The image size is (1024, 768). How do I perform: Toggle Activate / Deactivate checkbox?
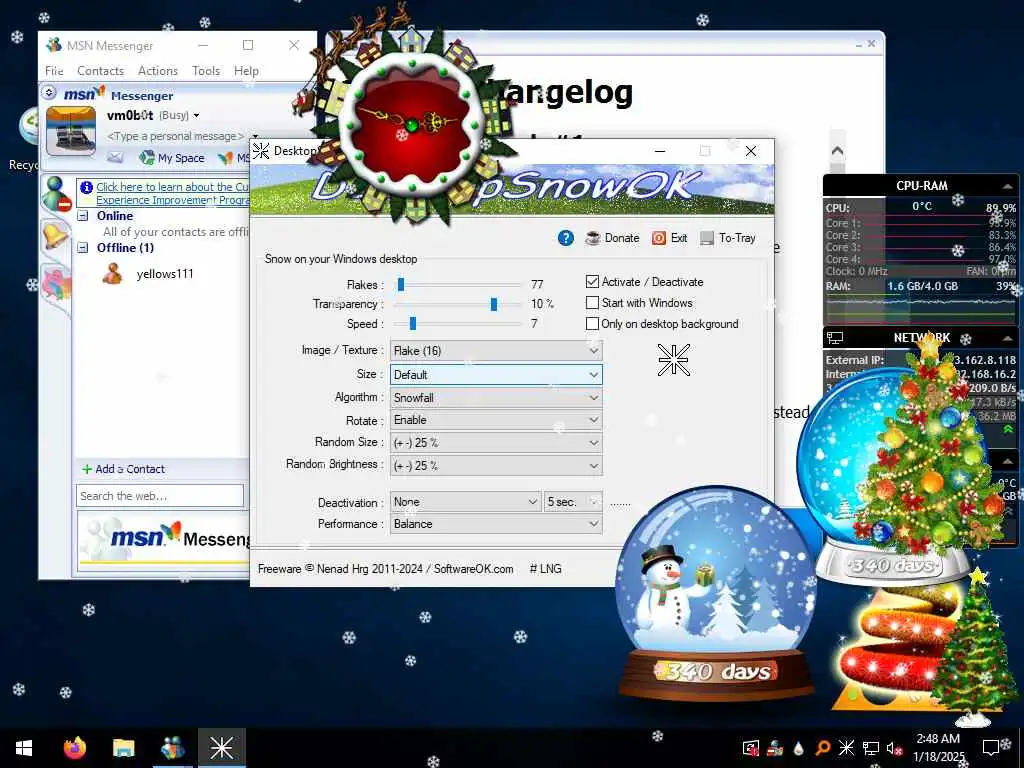click(592, 282)
